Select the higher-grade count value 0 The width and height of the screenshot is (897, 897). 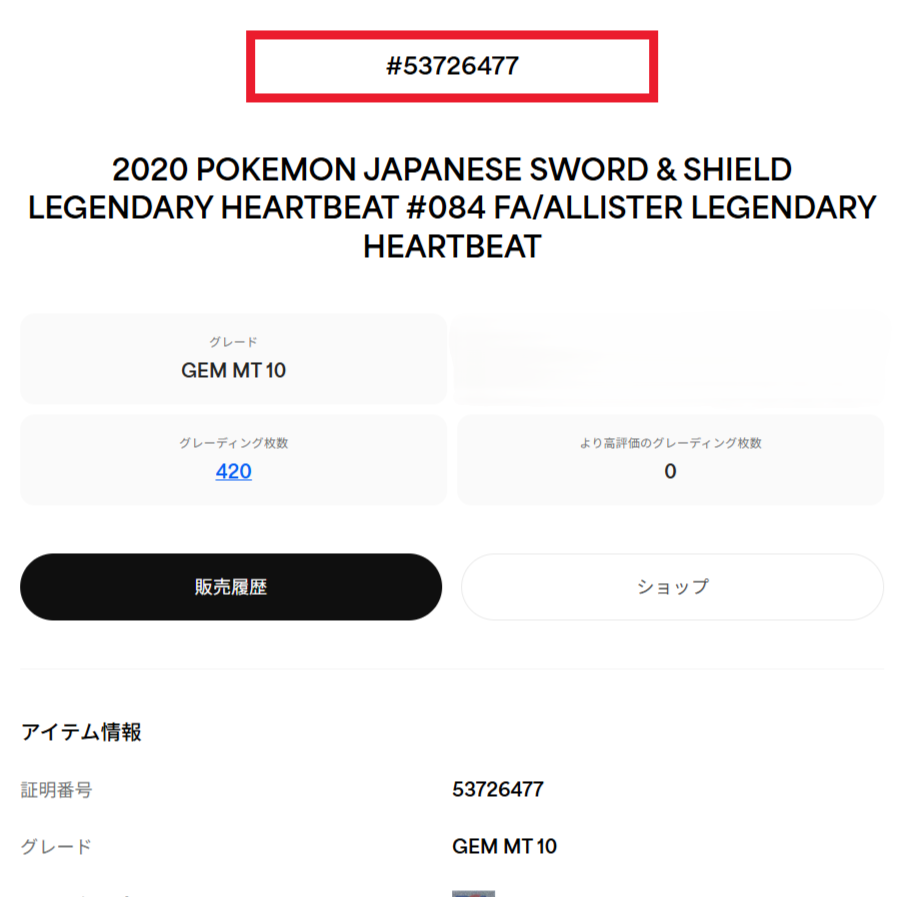[670, 471]
